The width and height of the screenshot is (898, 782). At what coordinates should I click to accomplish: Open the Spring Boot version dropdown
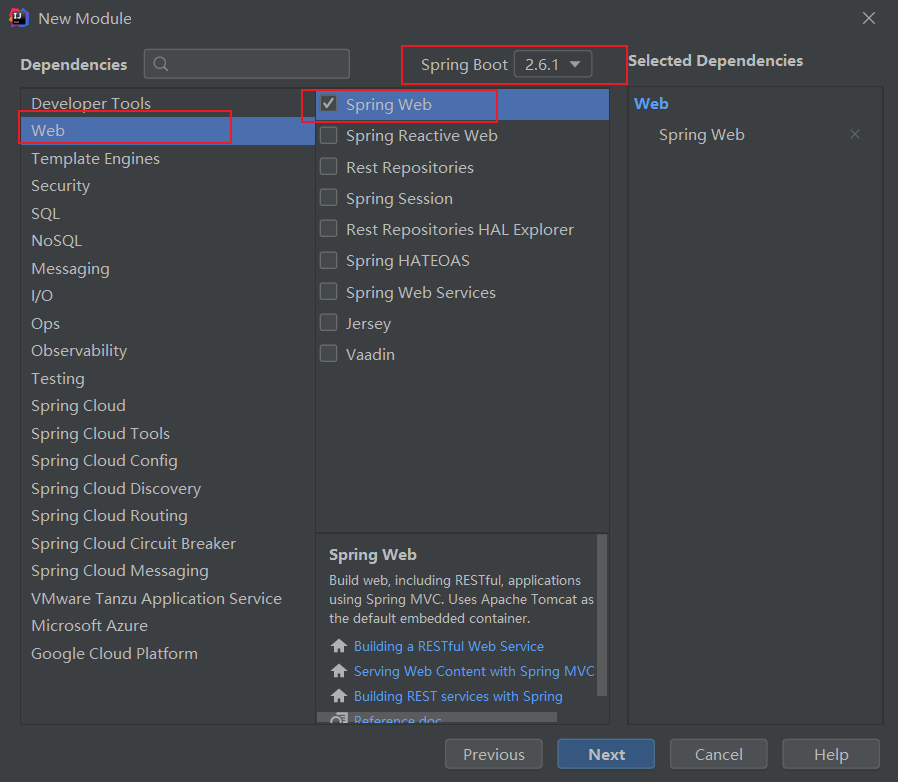(552, 64)
